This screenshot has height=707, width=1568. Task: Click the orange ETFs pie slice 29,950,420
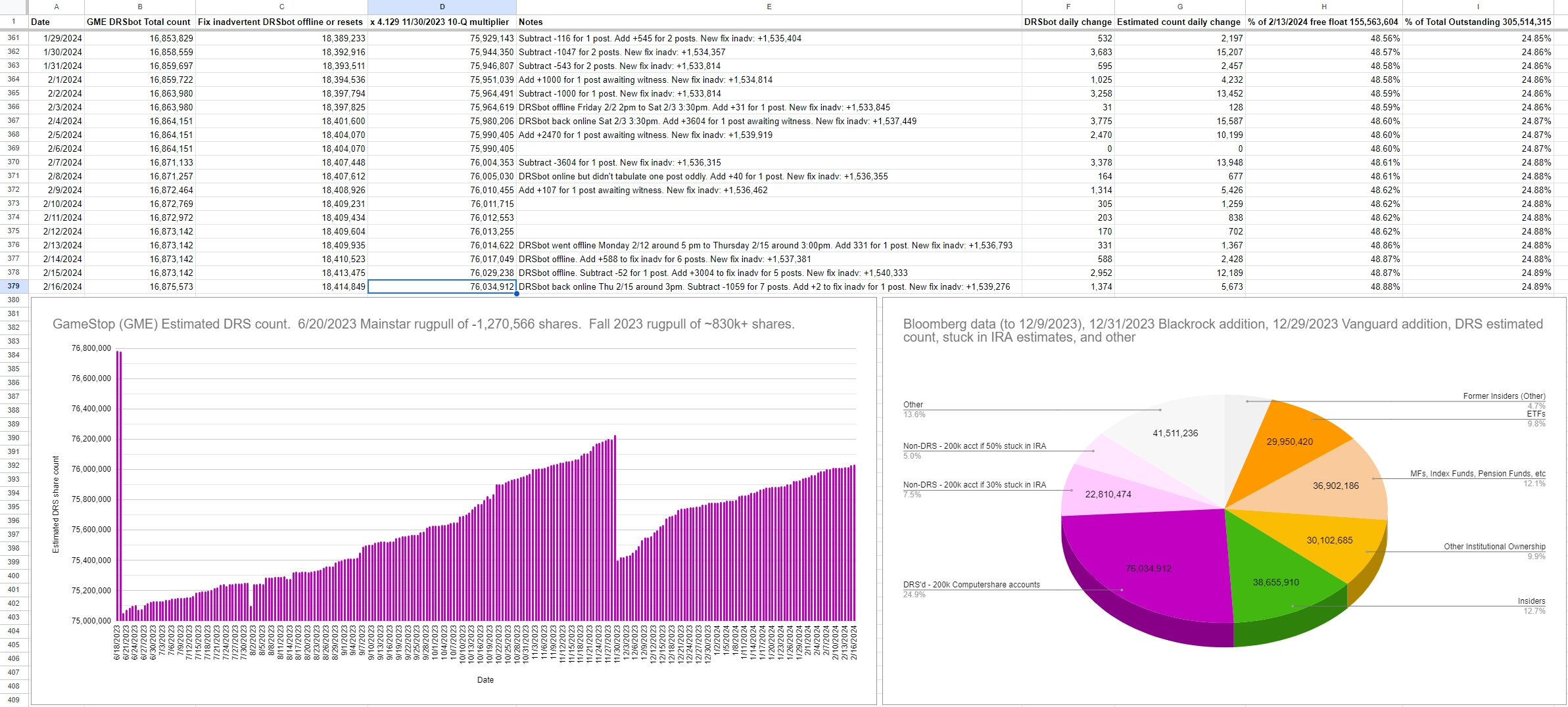tap(1289, 442)
